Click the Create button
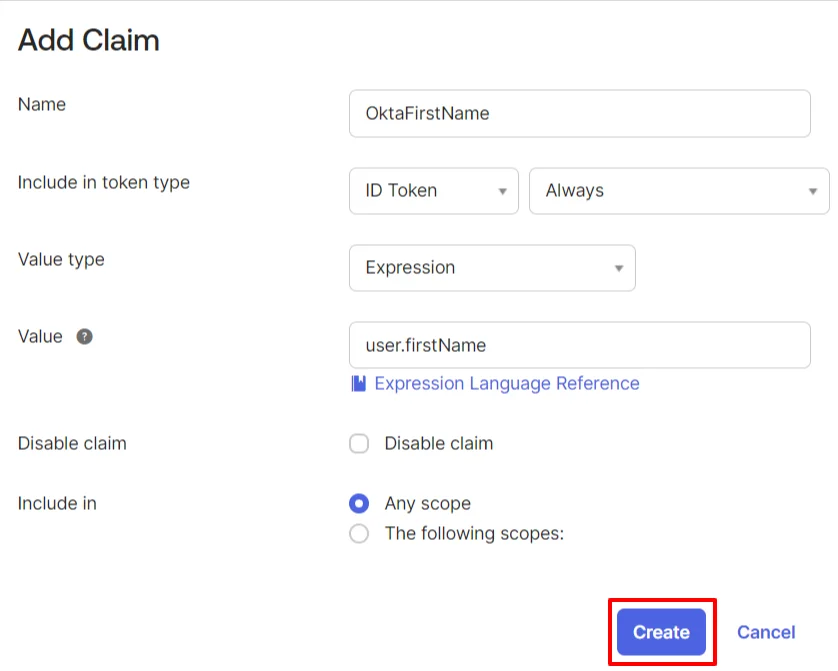Screen dimensions: 838x671 (x=660, y=632)
